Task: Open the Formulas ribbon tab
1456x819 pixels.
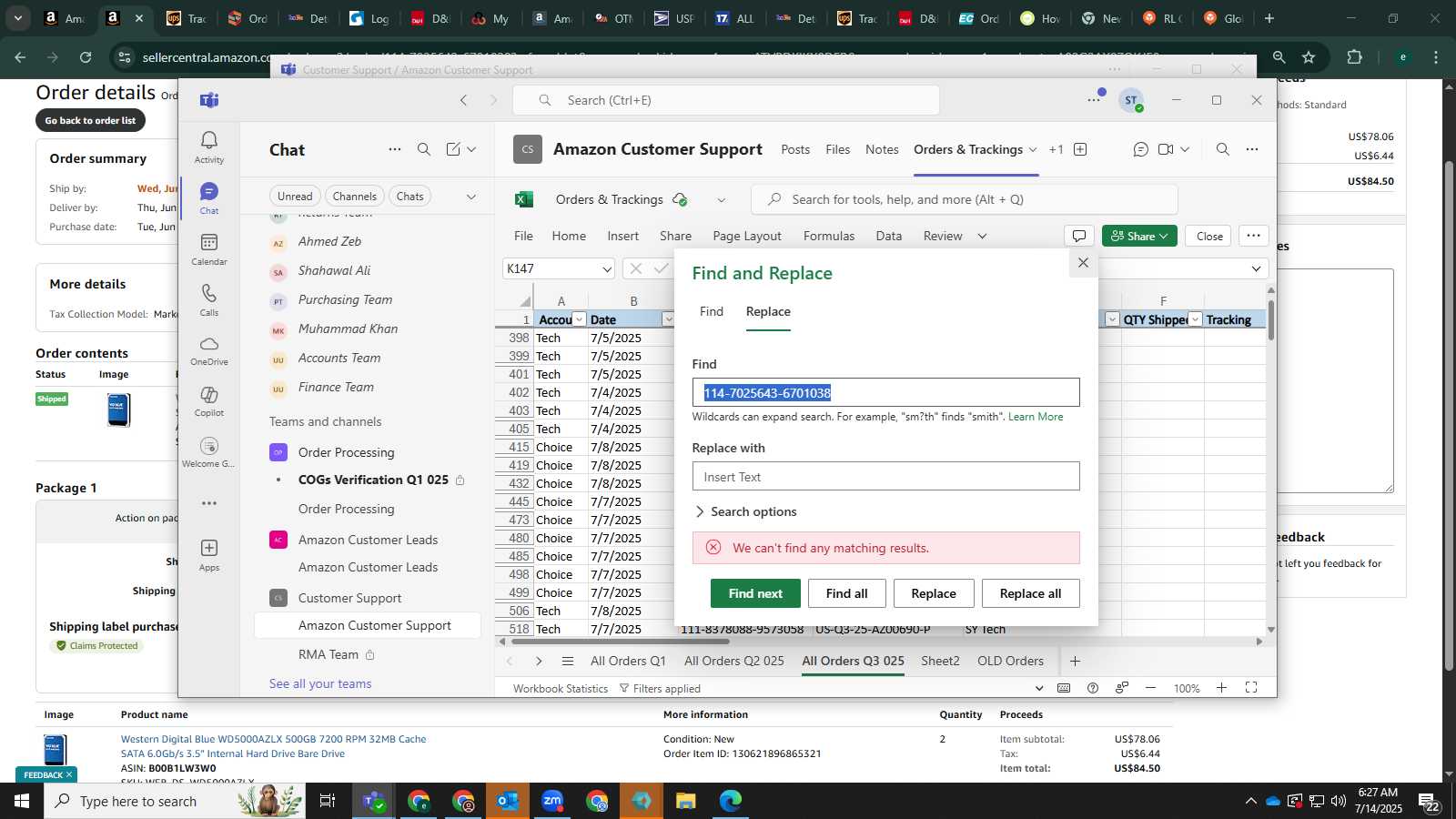Action: tap(829, 236)
